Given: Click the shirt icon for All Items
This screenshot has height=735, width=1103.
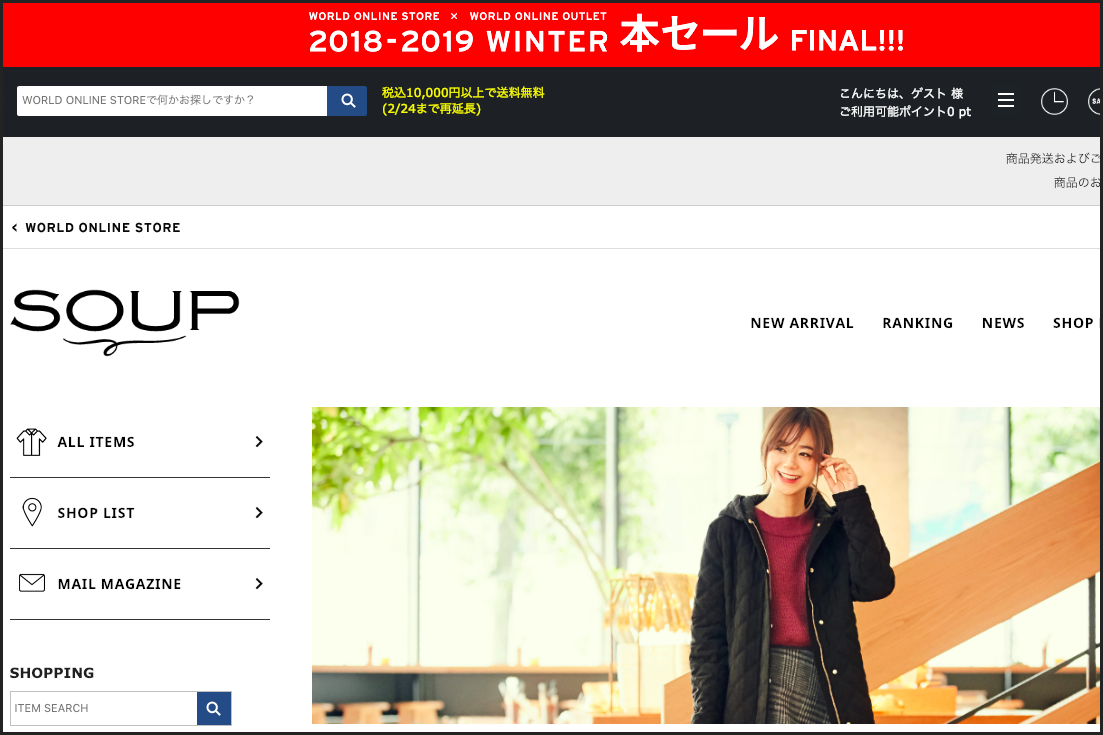Looking at the screenshot, I should coord(32,442).
